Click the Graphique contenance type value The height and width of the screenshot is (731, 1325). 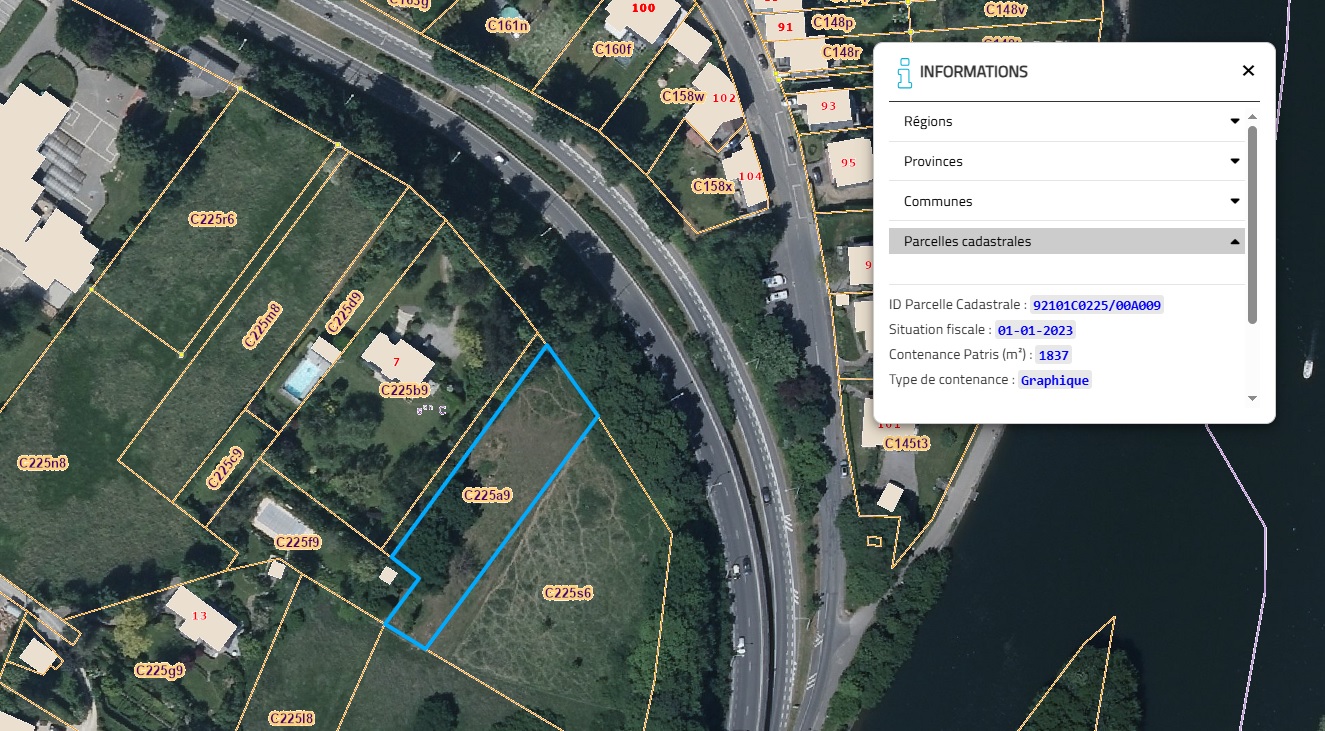1054,381
